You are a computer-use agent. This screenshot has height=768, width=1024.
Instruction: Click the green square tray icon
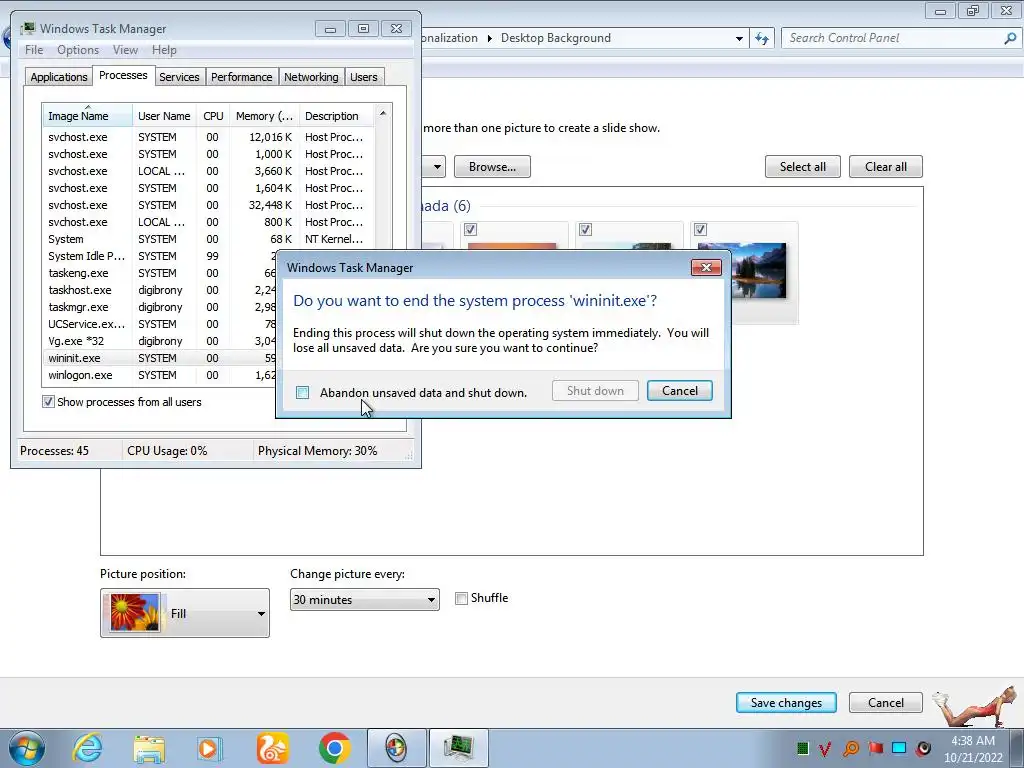tap(803, 748)
